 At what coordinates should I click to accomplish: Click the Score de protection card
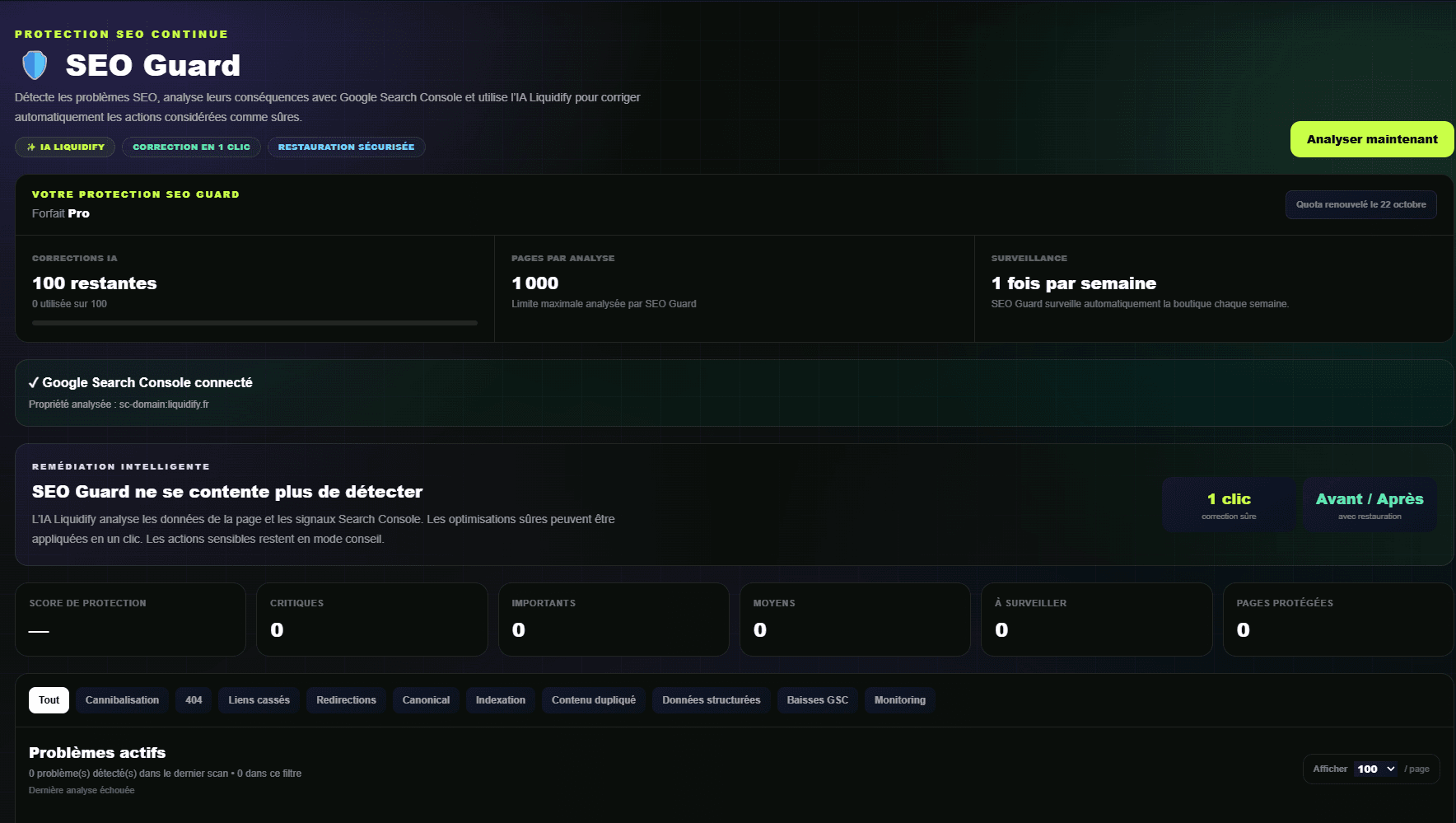click(130, 620)
